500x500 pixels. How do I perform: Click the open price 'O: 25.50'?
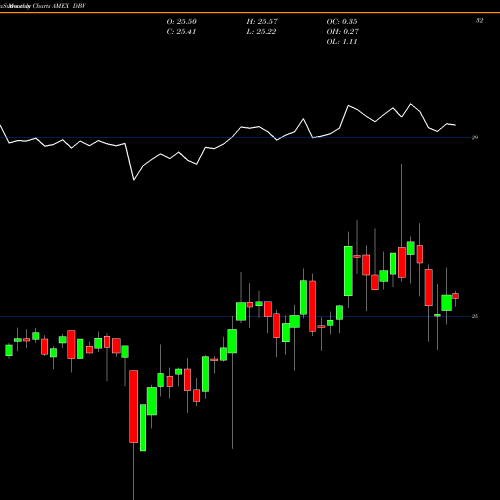pyautogui.click(x=182, y=22)
